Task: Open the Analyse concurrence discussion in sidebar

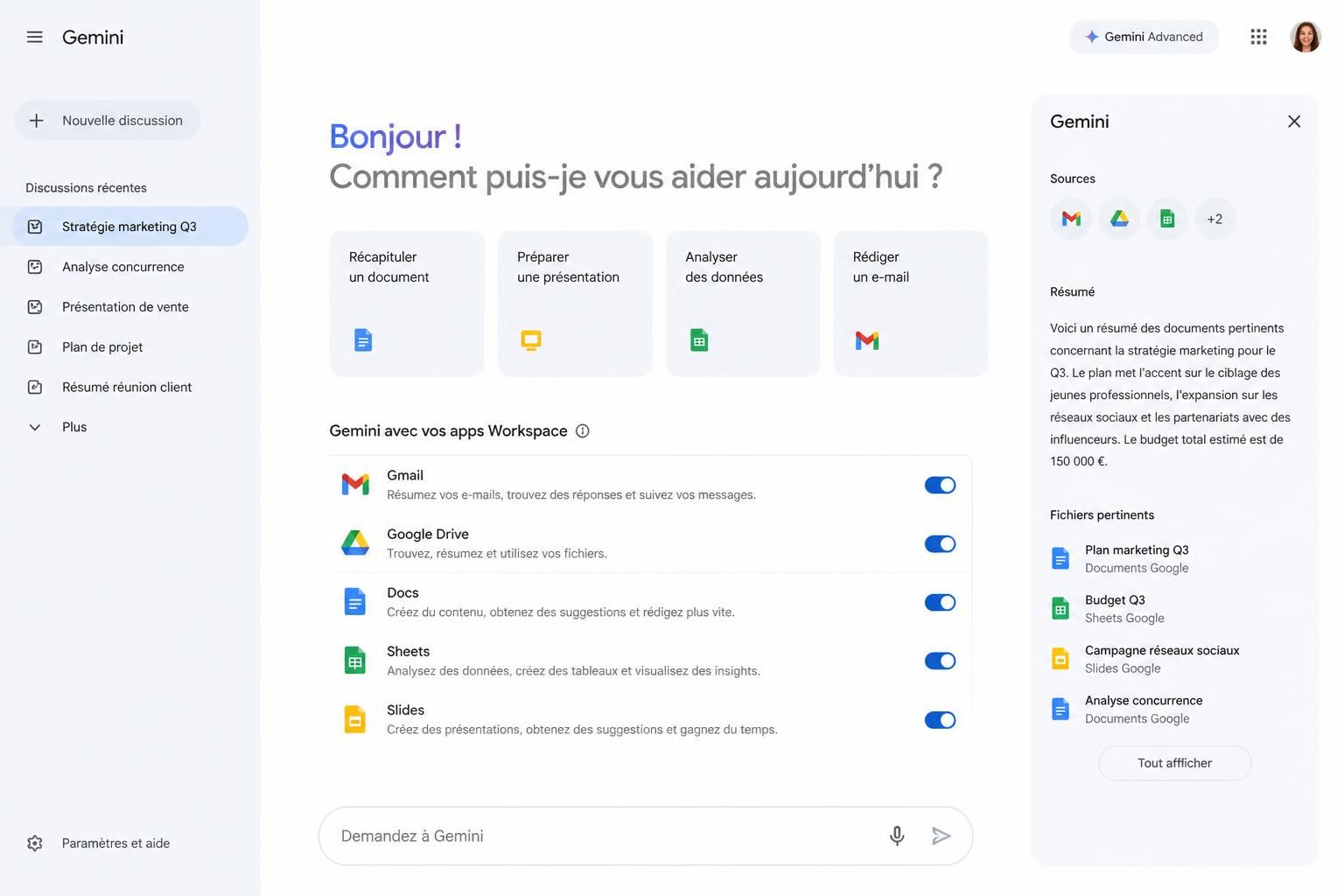Action: pos(131,267)
